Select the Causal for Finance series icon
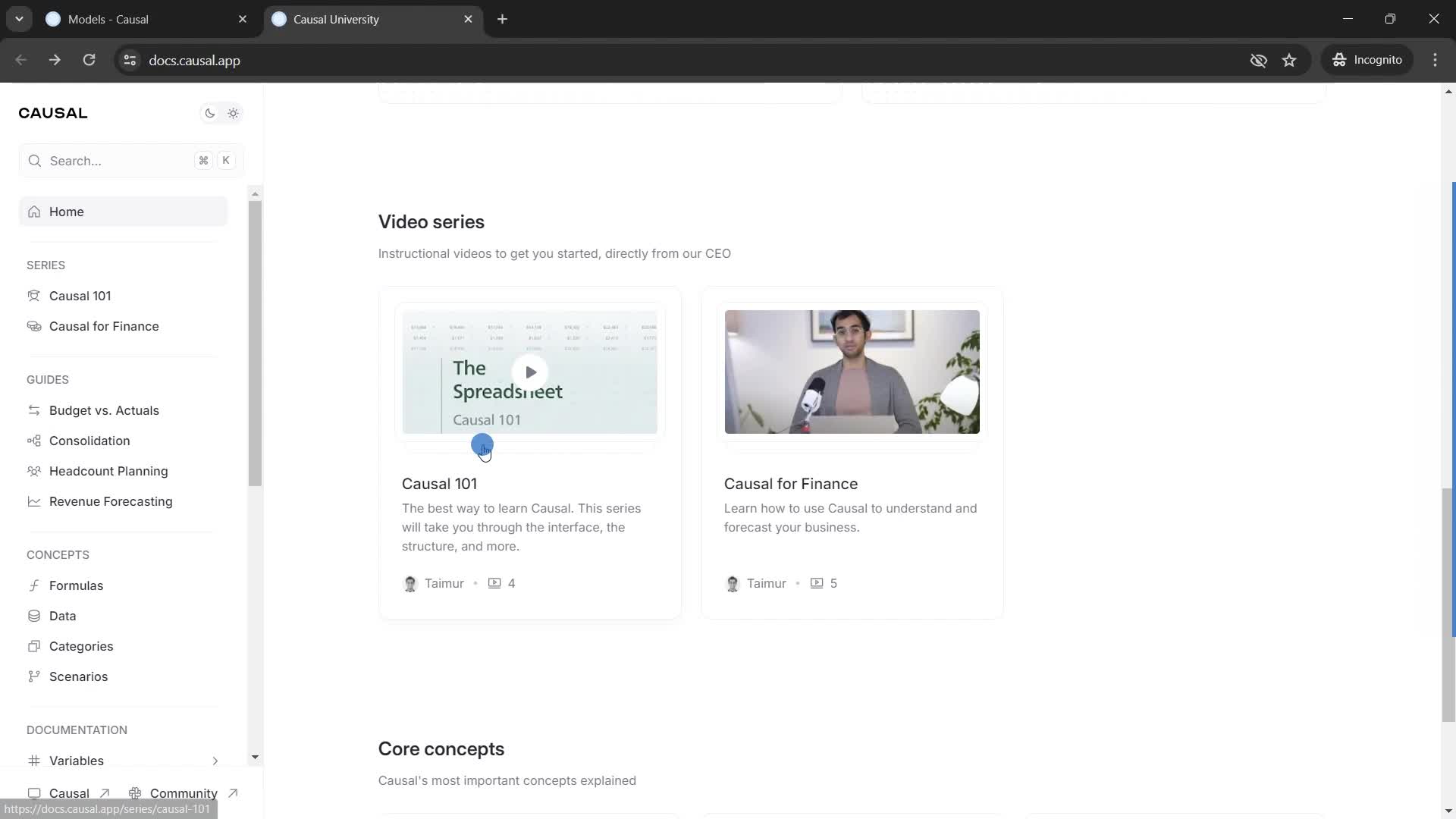 (x=34, y=326)
